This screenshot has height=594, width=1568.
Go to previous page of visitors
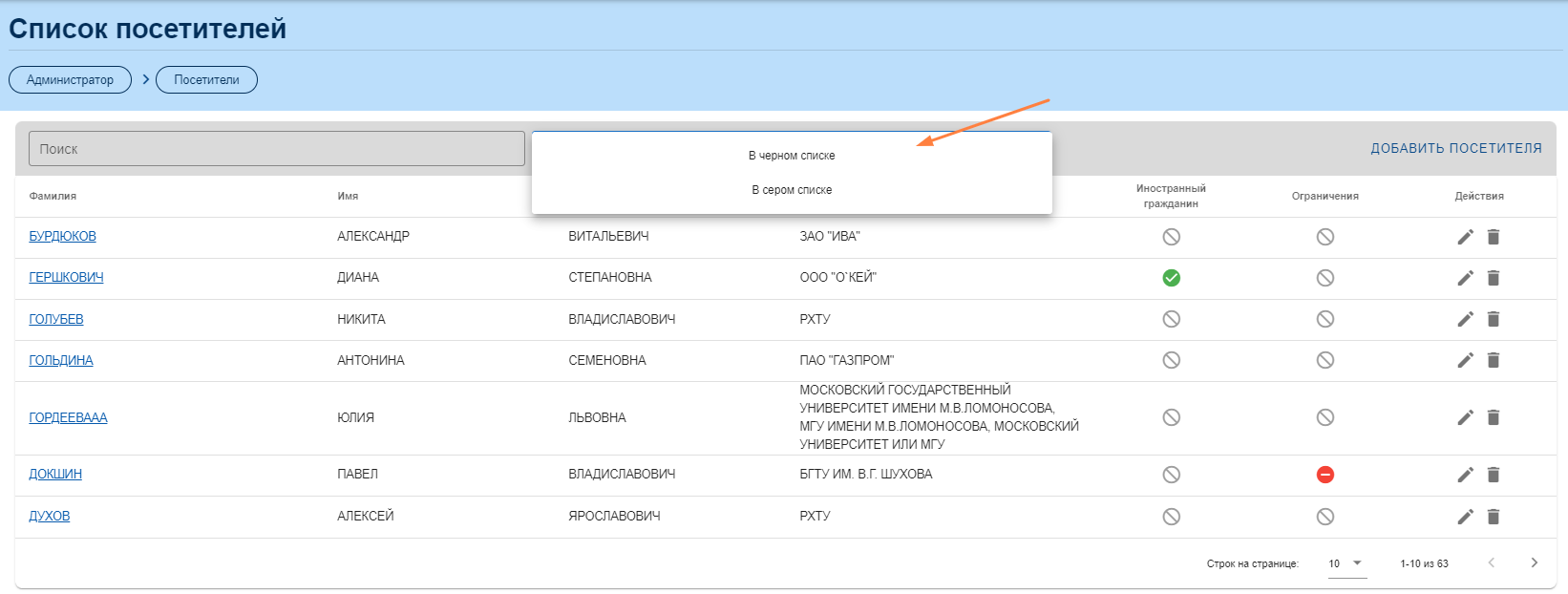coord(1491,562)
